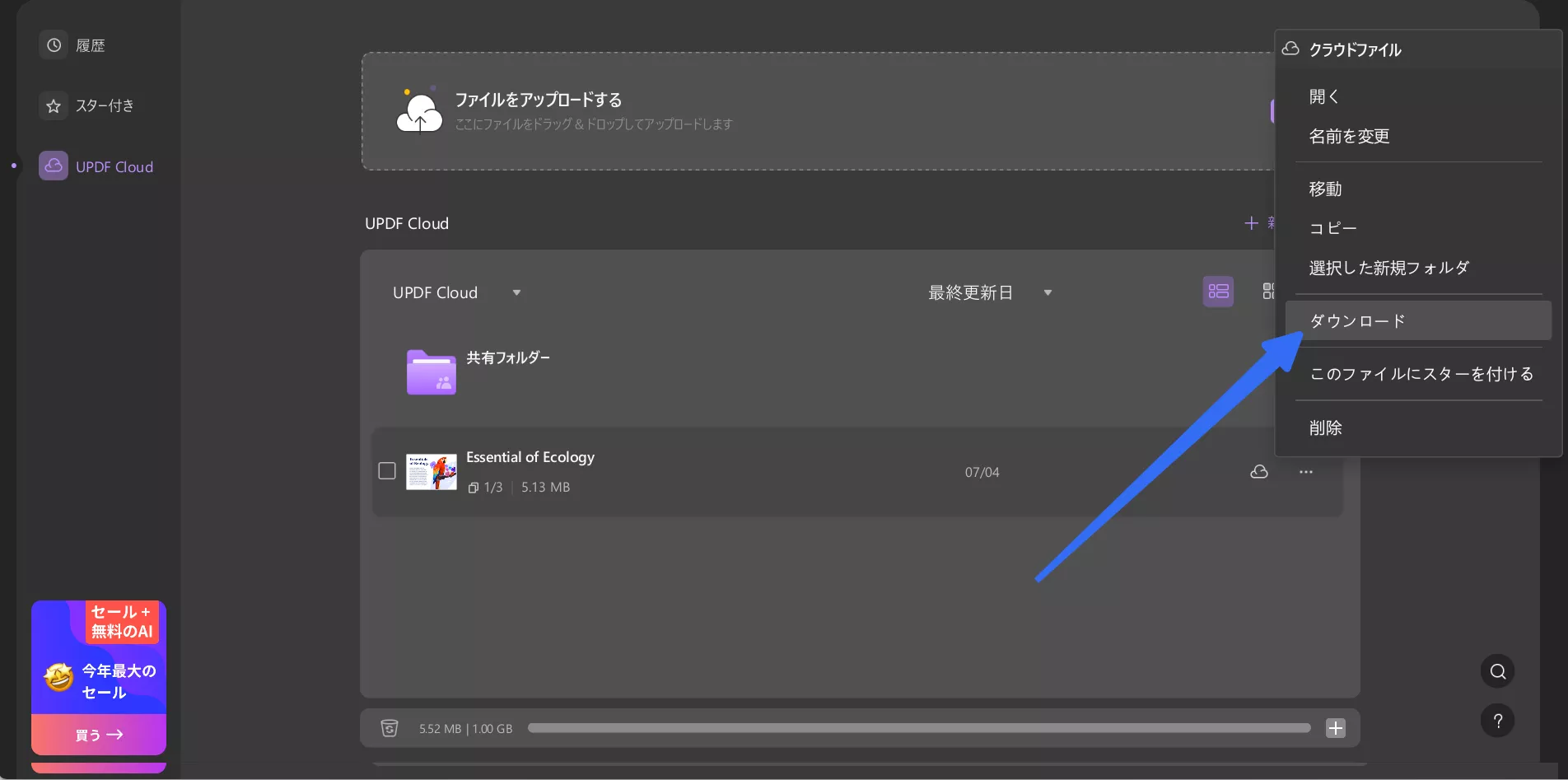
Task: Click the 共有フォルダー label
Action: click(x=508, y=357)
